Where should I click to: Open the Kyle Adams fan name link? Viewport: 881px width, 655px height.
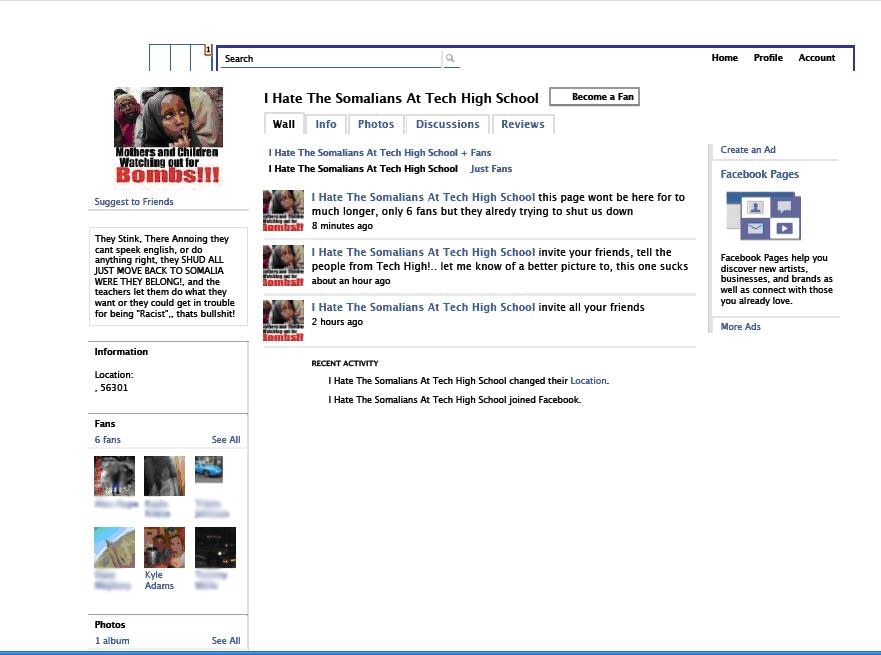[159, 580]
